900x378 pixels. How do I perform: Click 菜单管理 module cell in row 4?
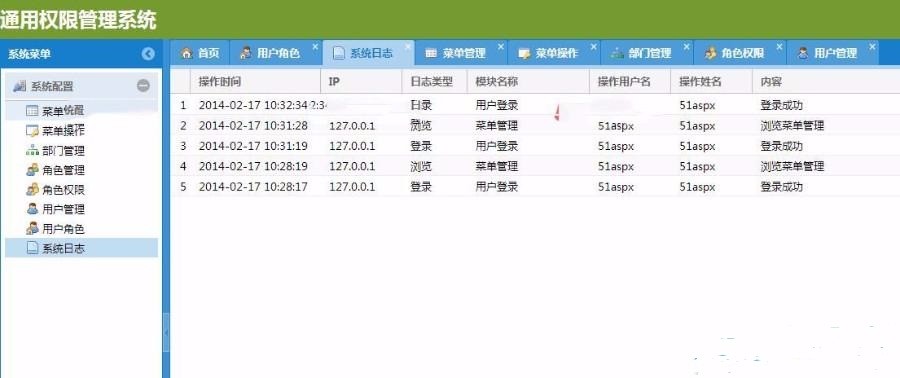click(496, 166)
